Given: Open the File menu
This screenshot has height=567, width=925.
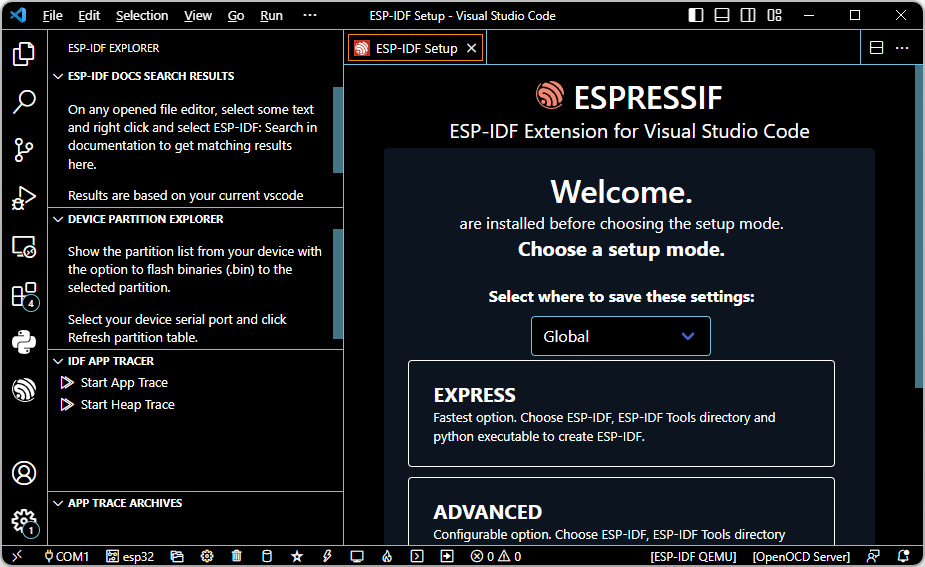Looking at the screenshot, I should pos(53,16).
